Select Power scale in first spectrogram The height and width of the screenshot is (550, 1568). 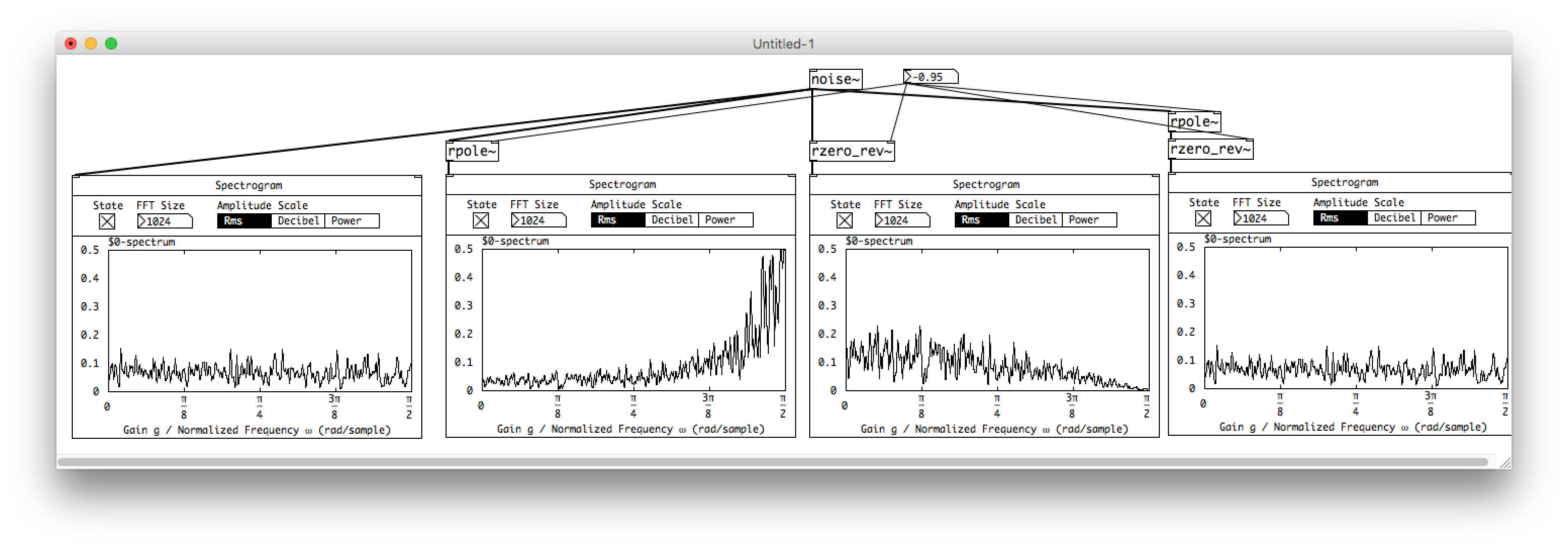[x=353, y=221]
